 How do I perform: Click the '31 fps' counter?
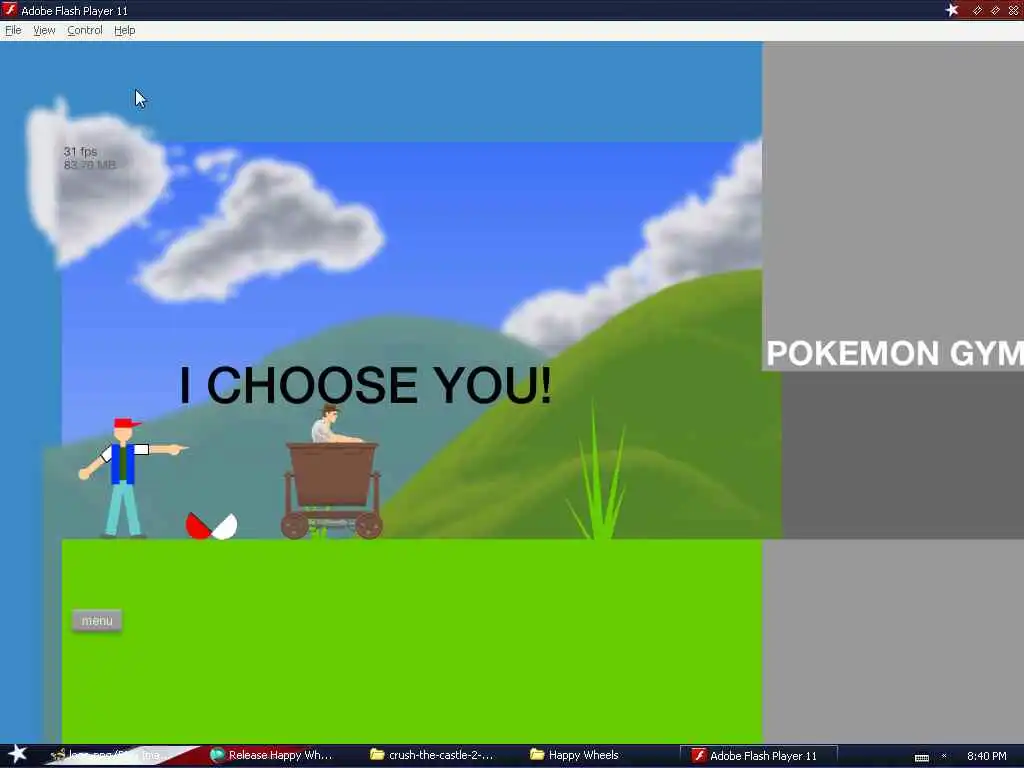[x=80, y=152]
